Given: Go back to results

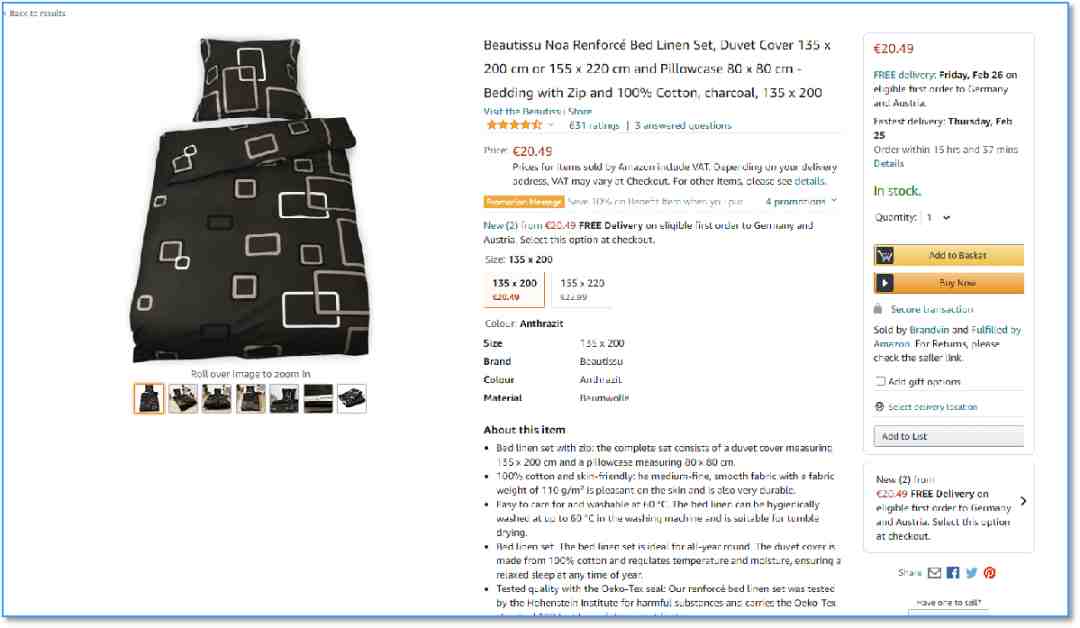Looking at the screenshot, I should (x=36, y=13).
